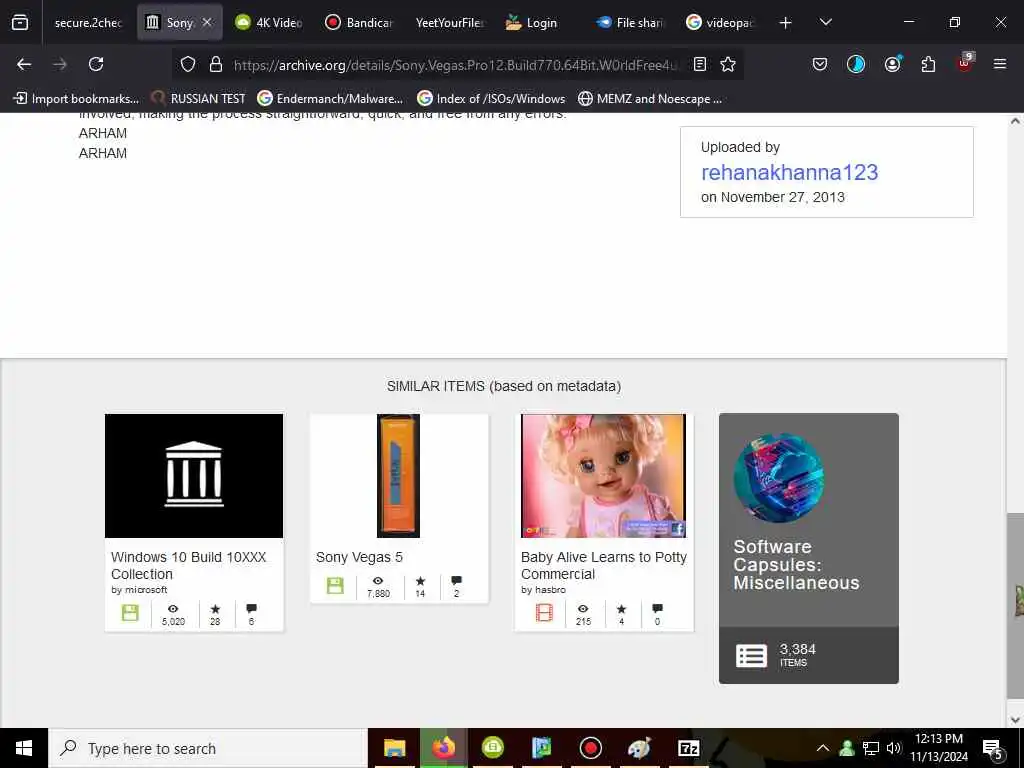Switch to the YeetYourFiles tab

[x=449, y=23]
